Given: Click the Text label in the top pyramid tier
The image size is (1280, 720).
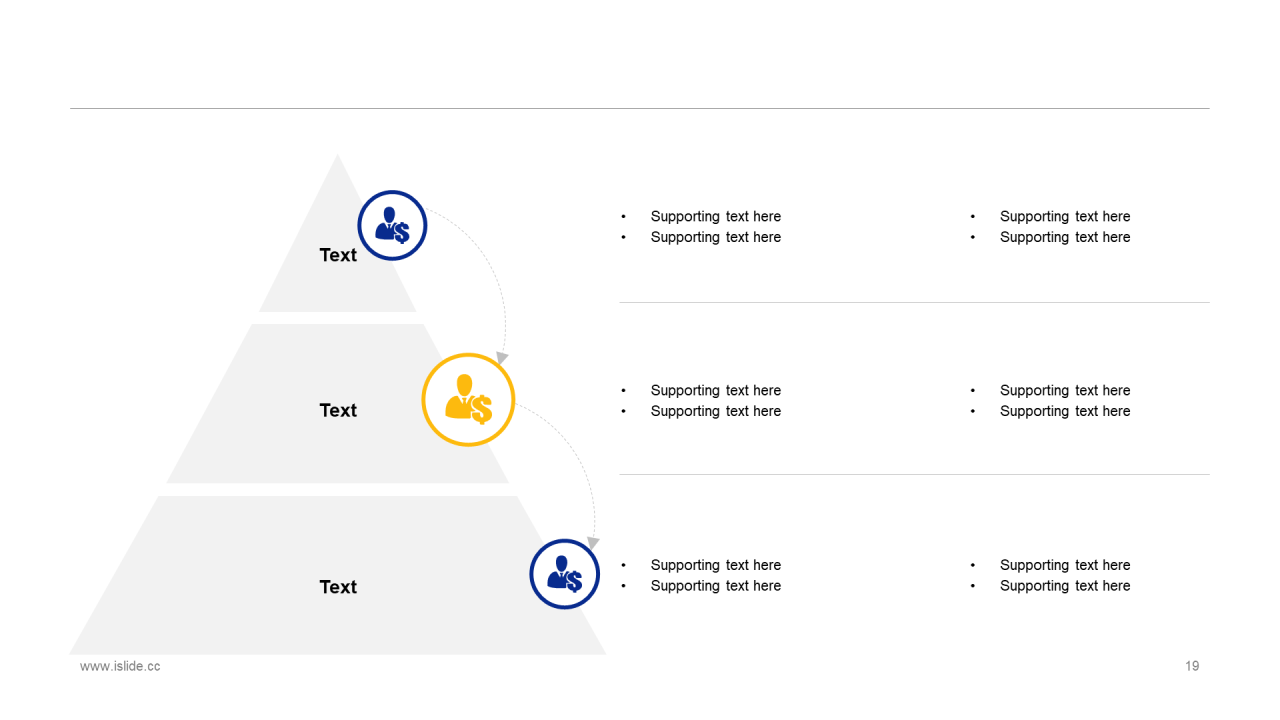Looking at the screenshot, I should click(338, 255).
